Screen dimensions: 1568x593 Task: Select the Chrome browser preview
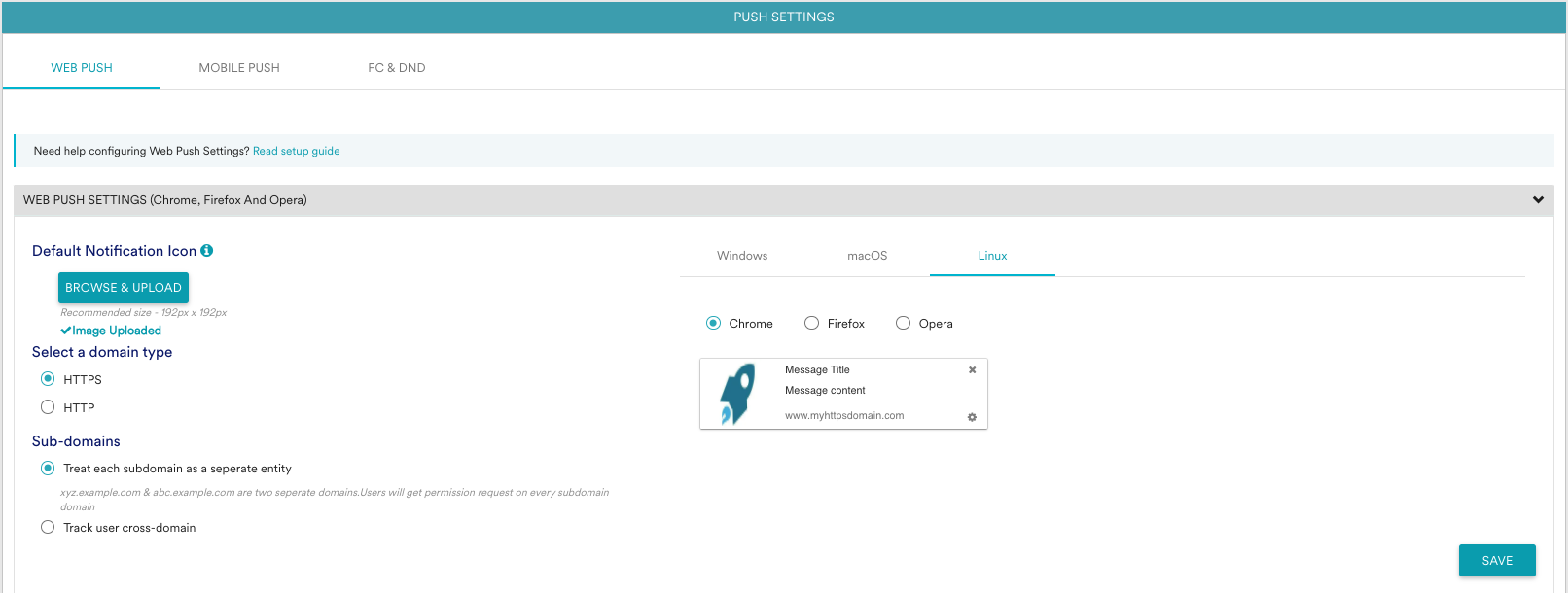pyautogui.click(x=714, y=324)
